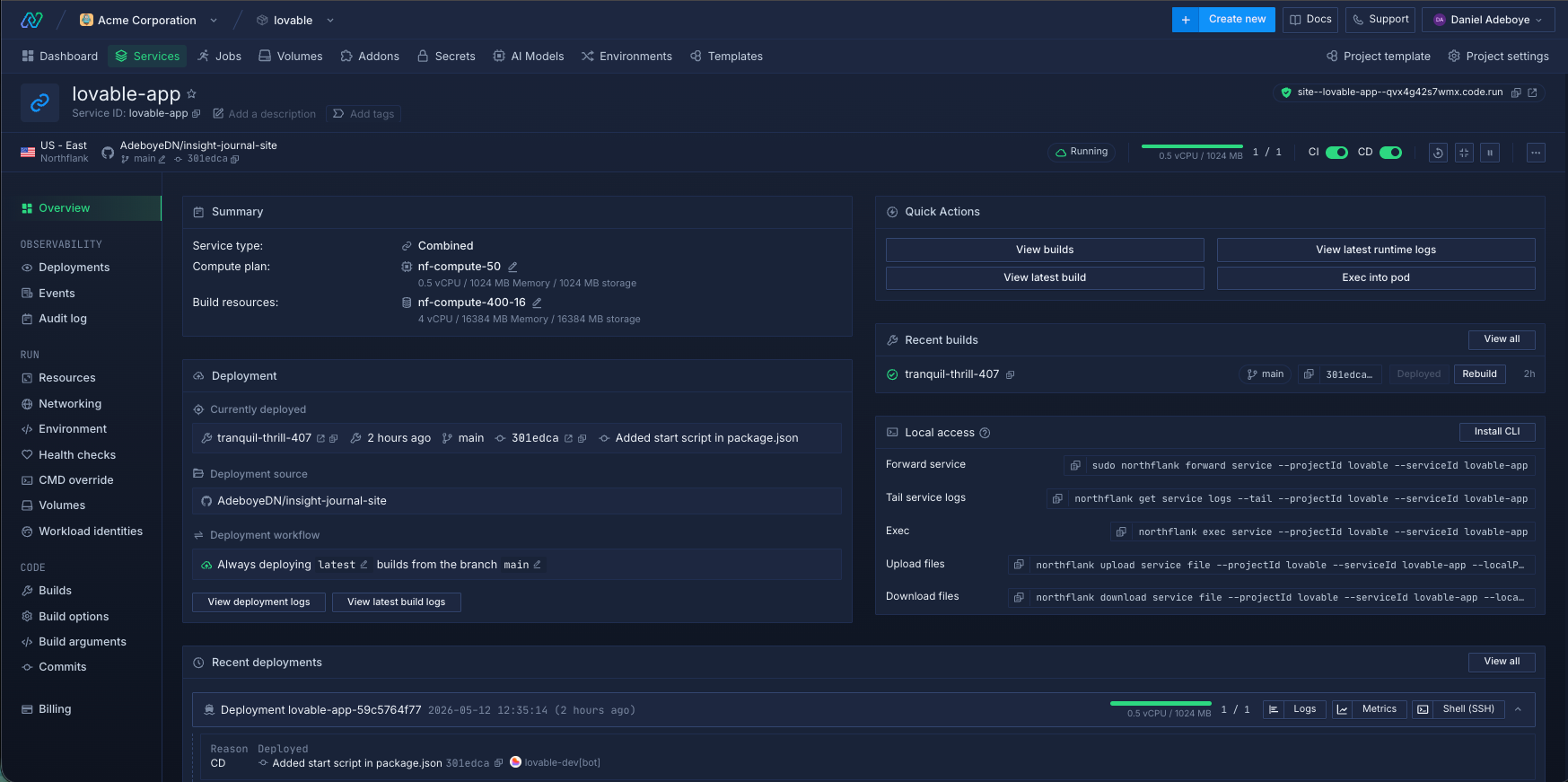Copy the Tail service logs command
Viewport: 1568px width, 782px height.
coord(1057,498)
